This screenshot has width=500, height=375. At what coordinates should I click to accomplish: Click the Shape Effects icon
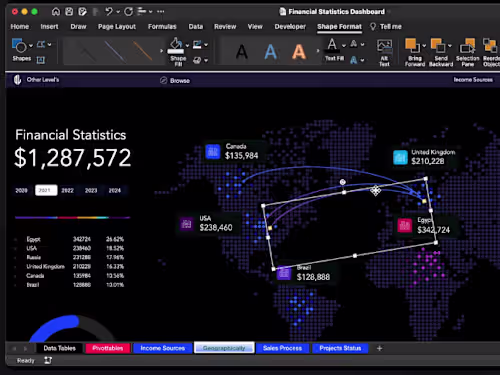pyautogui.click(x=197, y=60)
